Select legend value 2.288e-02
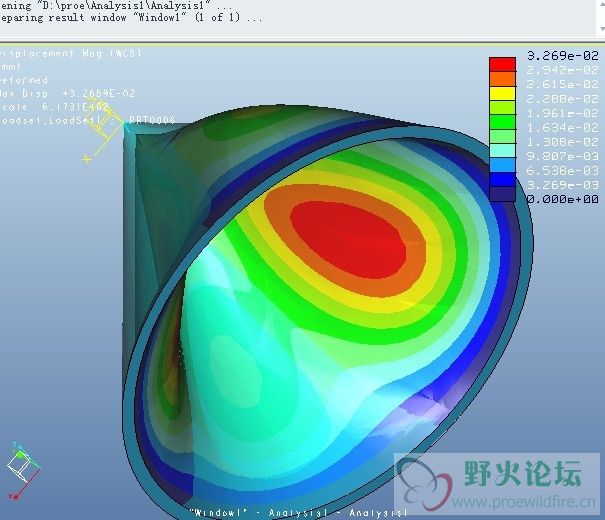The image size is (605, 520). point(563,99)
